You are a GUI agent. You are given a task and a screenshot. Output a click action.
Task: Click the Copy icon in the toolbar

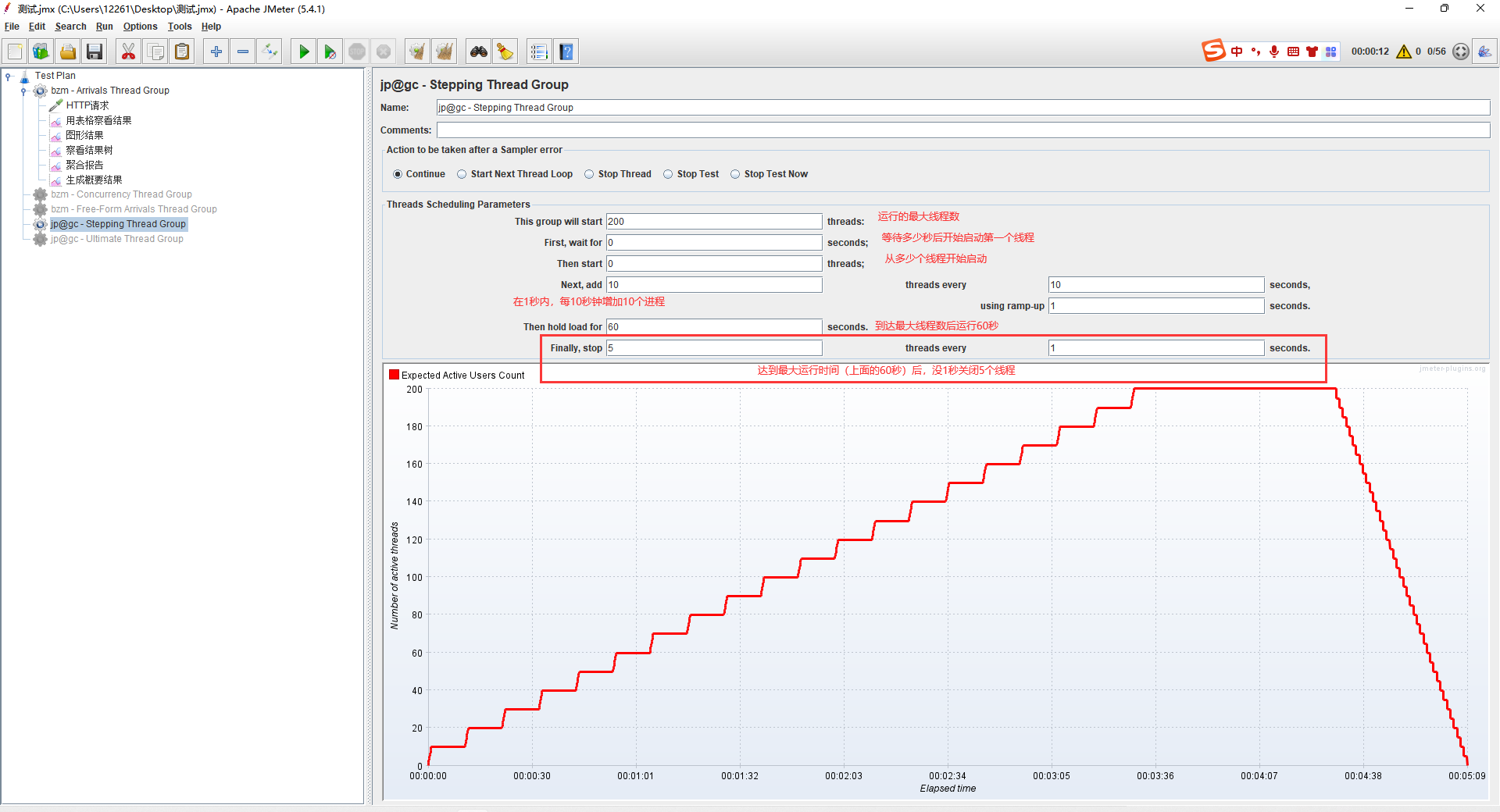155,52
